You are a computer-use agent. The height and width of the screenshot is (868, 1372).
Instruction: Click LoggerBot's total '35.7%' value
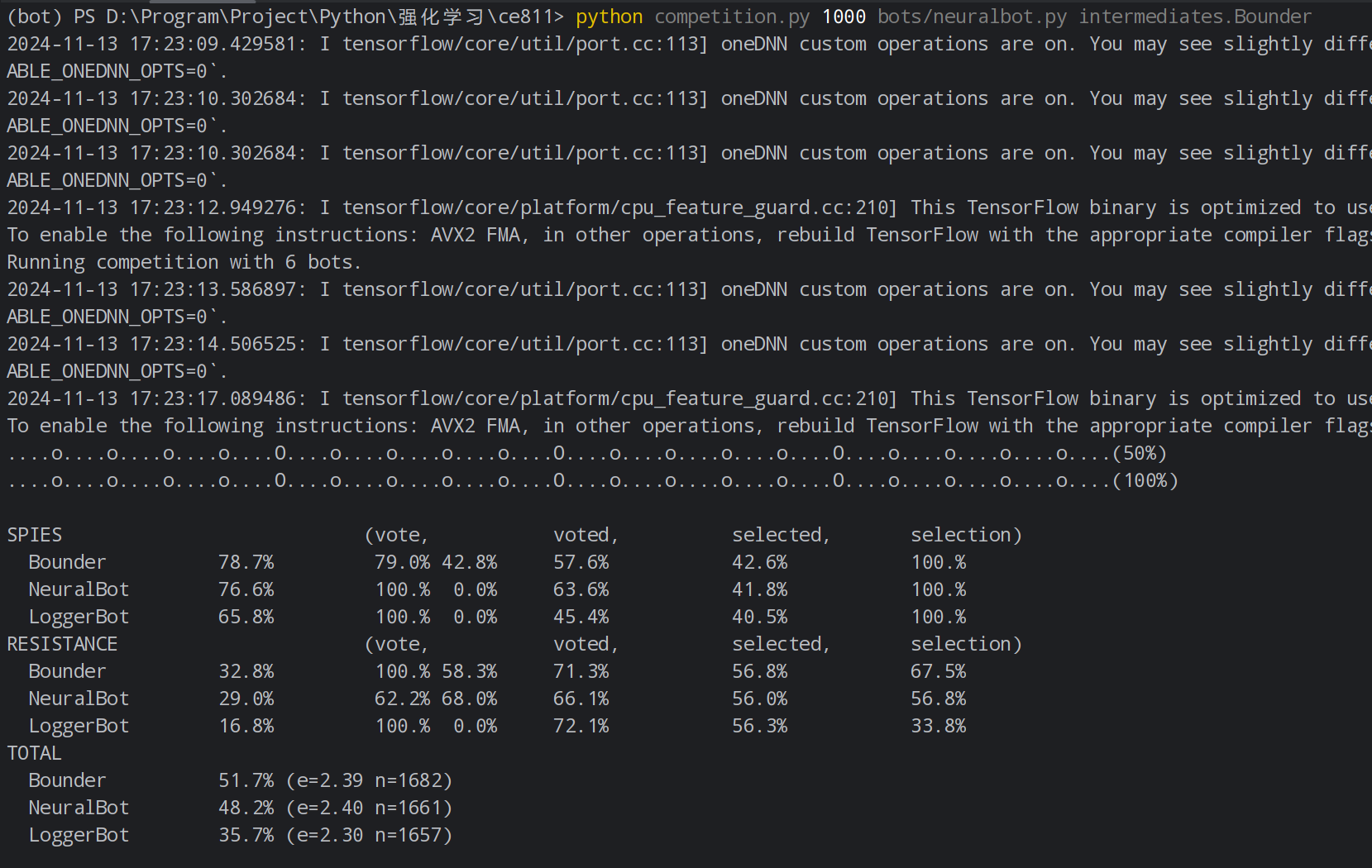pos(246,835)
